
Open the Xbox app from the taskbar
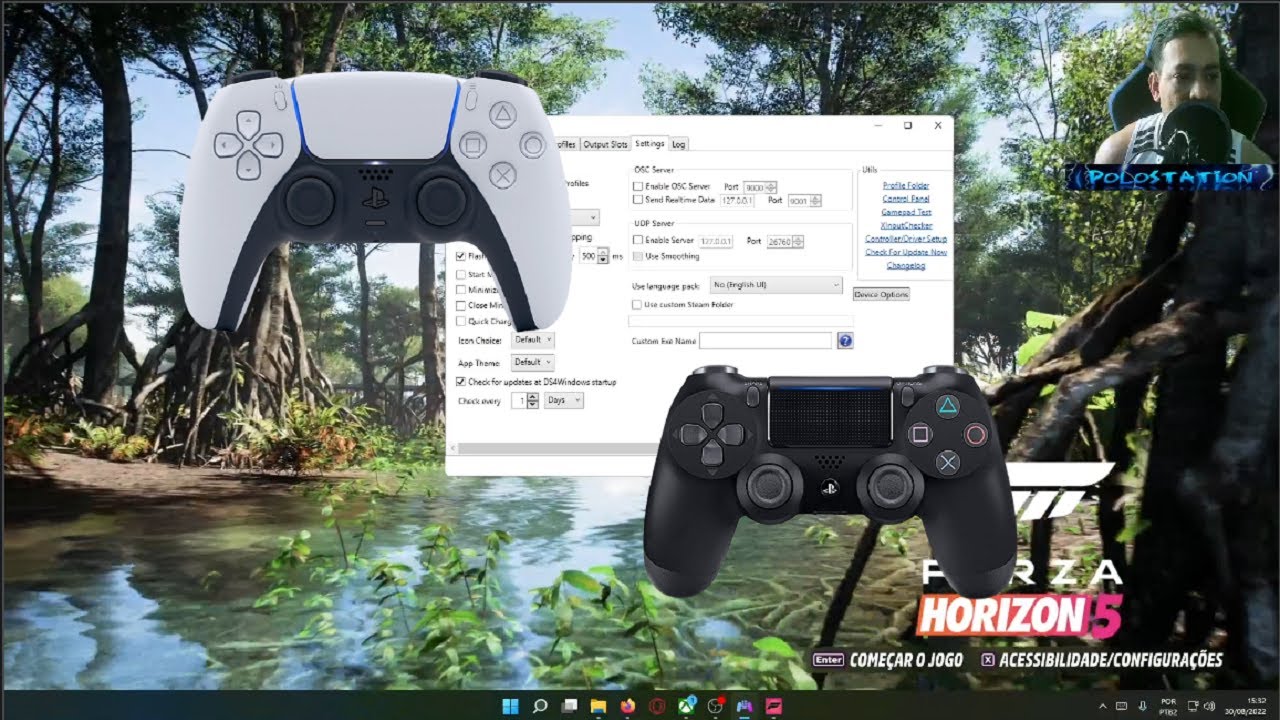coord(687,706)
